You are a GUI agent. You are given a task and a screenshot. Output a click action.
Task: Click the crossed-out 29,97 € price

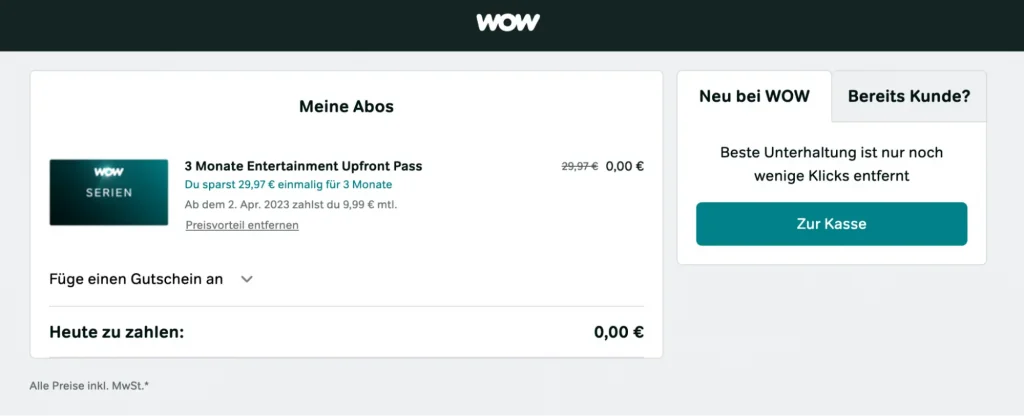pyautogui.click(x=580, y=166)
